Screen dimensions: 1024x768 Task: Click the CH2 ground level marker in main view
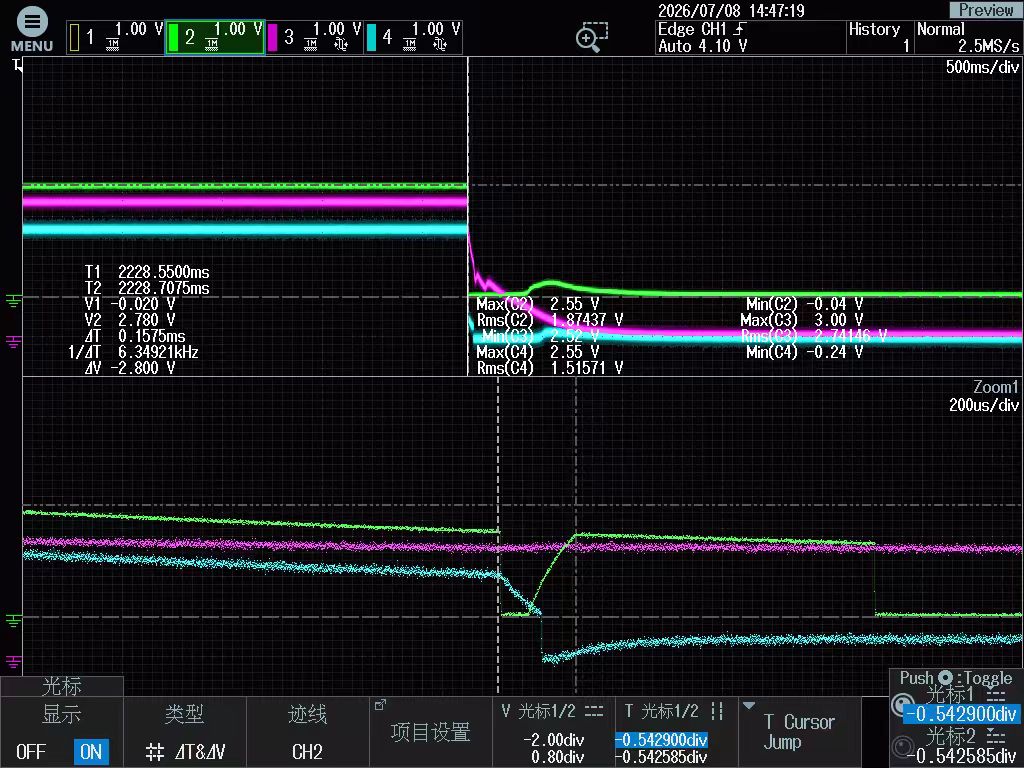point(13,300)
